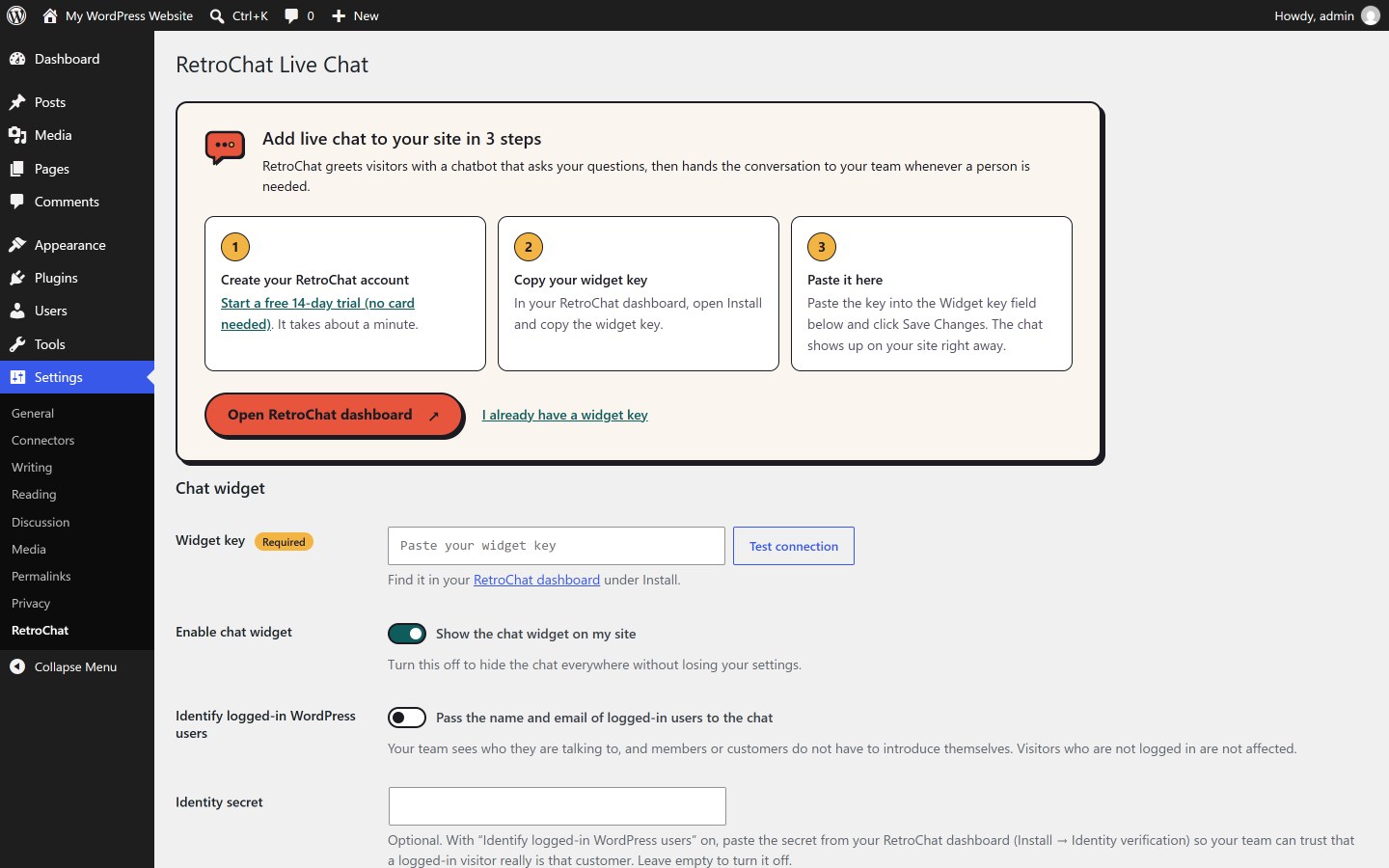The height and width of the screenshot is (868, 1389).
Task: Click the Media sidebar icon next to Posts
Action: point(17,135)
